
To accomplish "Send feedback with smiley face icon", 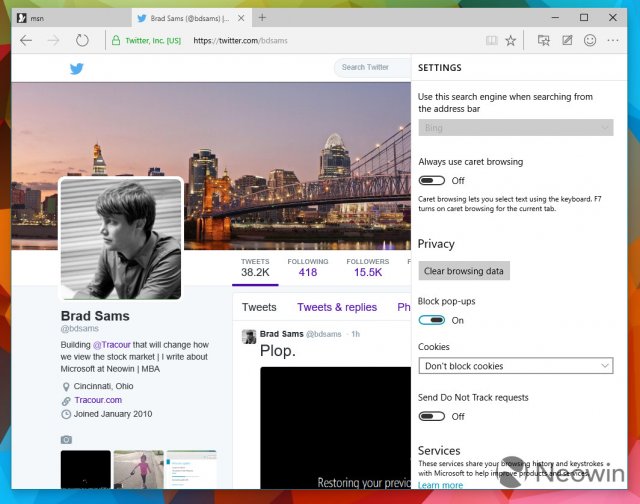I will [590, 40].
